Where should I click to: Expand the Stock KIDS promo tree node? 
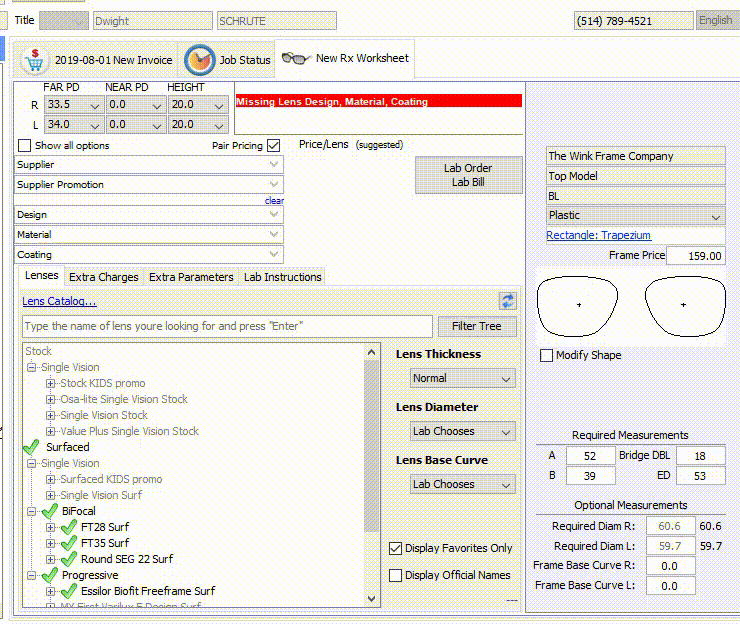[51, 383]
